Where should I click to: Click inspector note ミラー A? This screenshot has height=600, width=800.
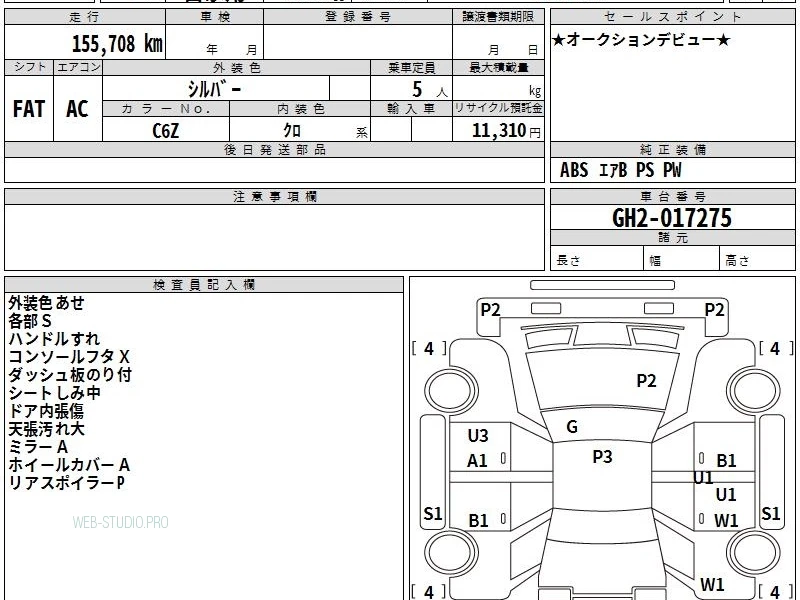(x=38, y=447)
